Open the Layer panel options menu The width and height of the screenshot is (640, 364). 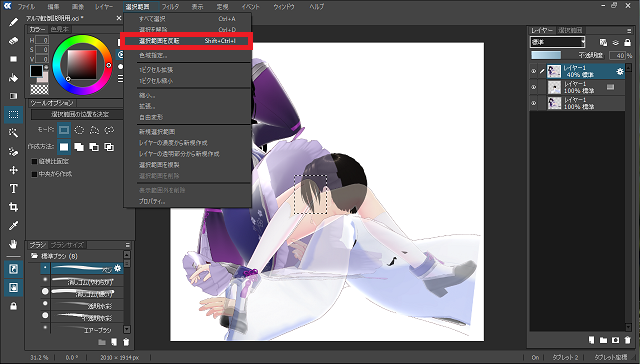click(x=629, y=31)
